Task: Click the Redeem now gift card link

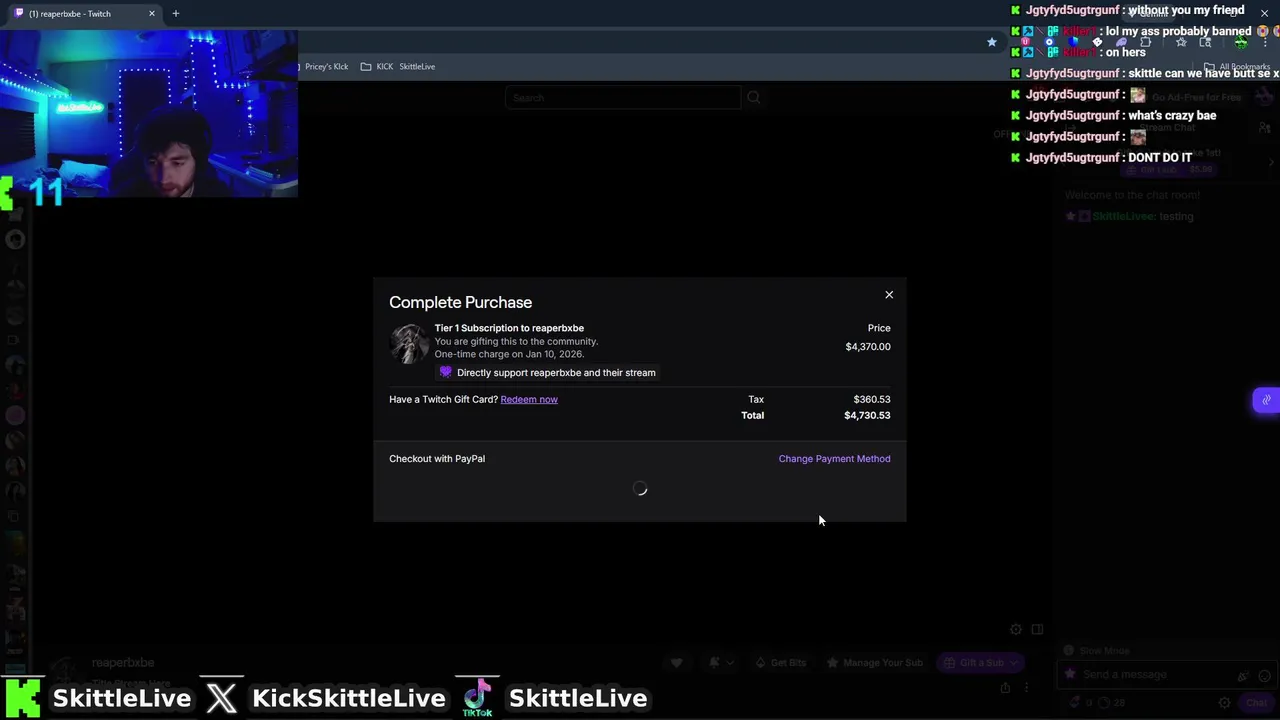Action: point(529,399)
